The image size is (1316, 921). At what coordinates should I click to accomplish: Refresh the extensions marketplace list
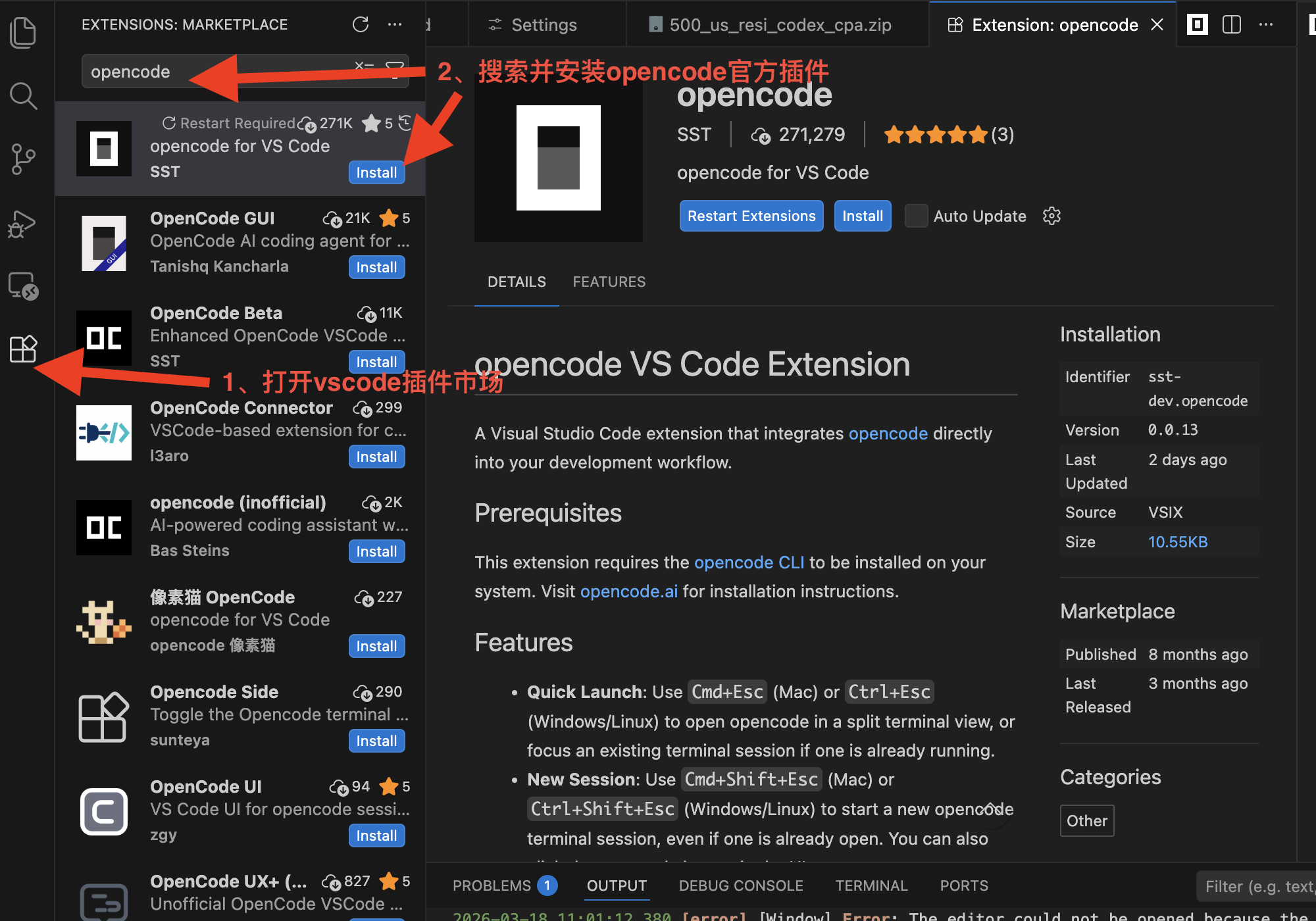pos(361,24)
